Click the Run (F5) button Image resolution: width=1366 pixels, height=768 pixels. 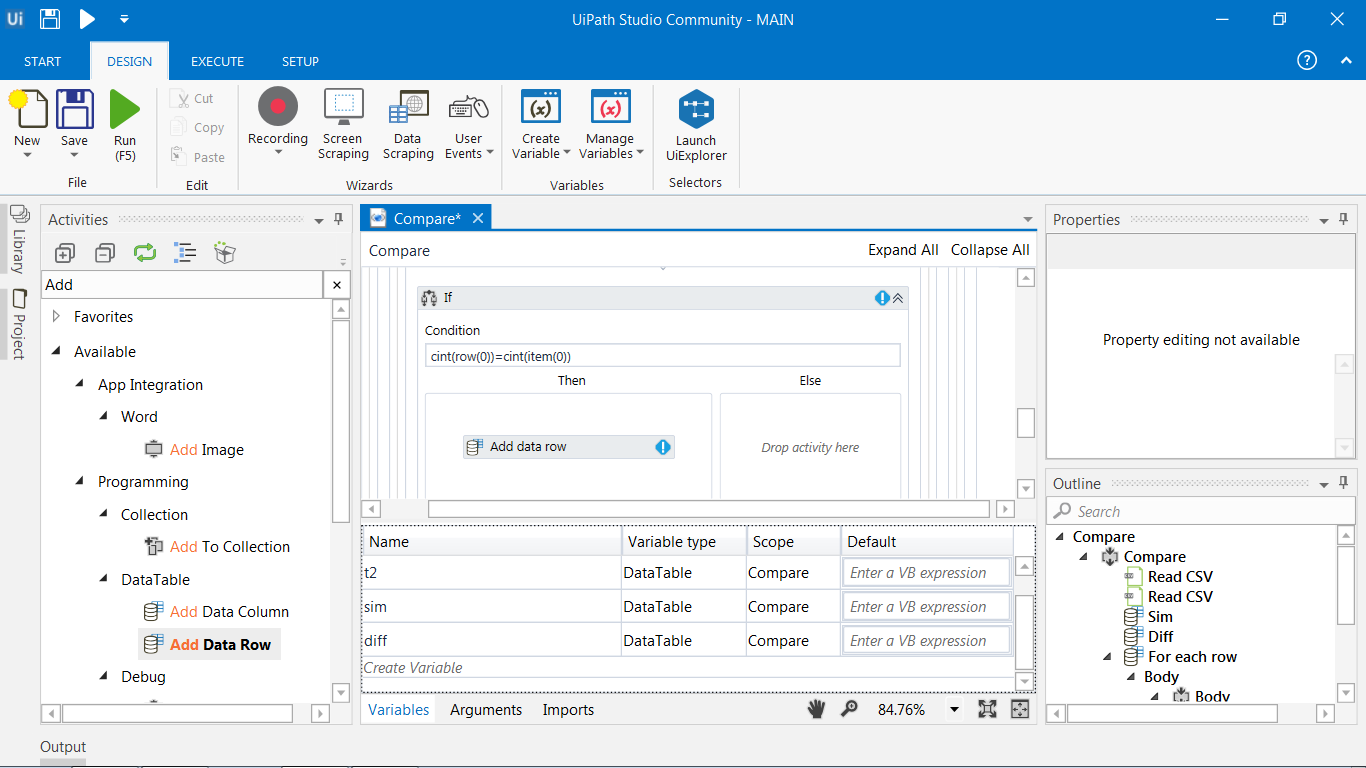(125, 110)
